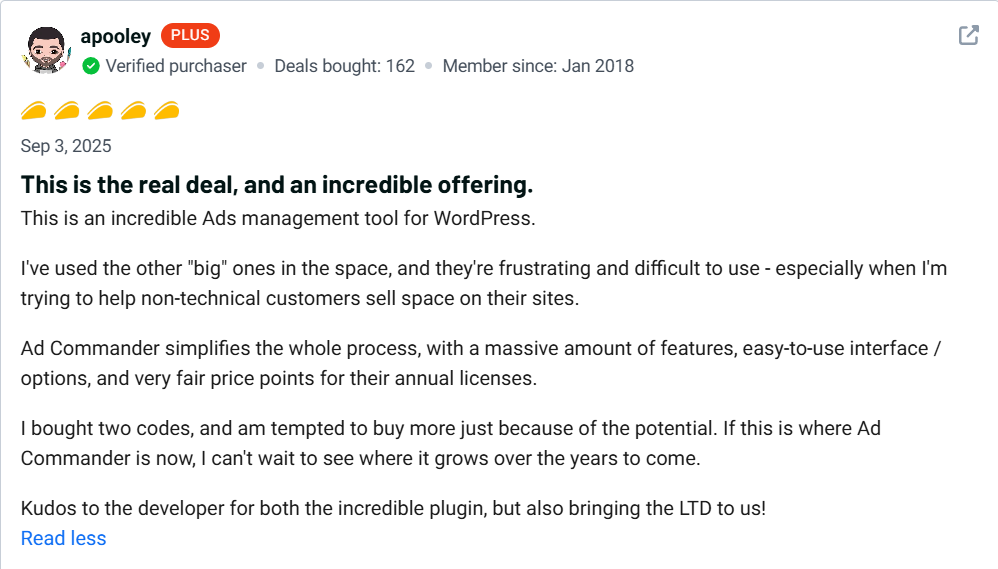Image resolution: width=998 pixels, height=569 pixels.
Task: Open apooley's profile avatar
Action: click(44, 50)
